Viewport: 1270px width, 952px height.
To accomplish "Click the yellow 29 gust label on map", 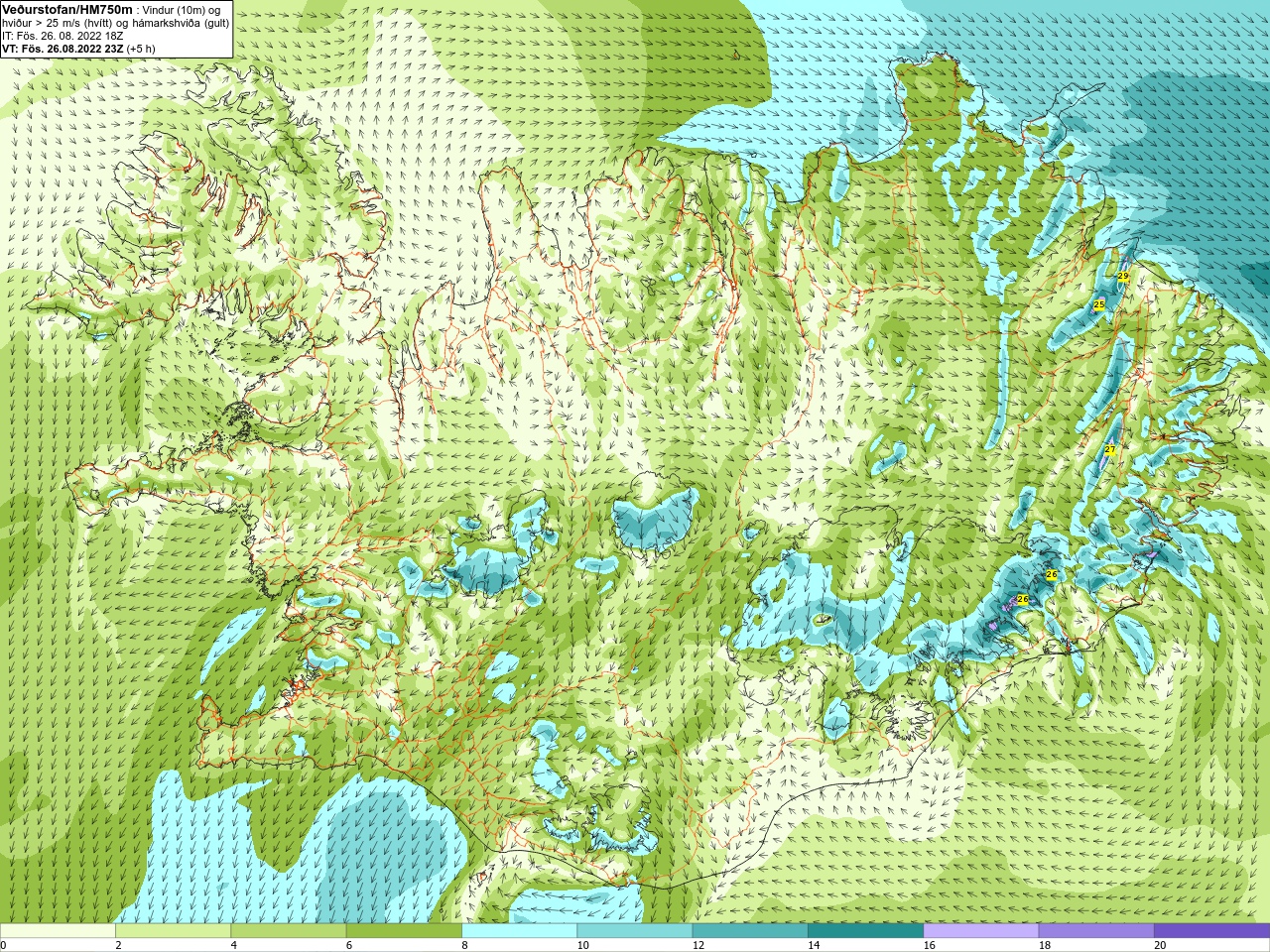I will tap(1123, 277).
